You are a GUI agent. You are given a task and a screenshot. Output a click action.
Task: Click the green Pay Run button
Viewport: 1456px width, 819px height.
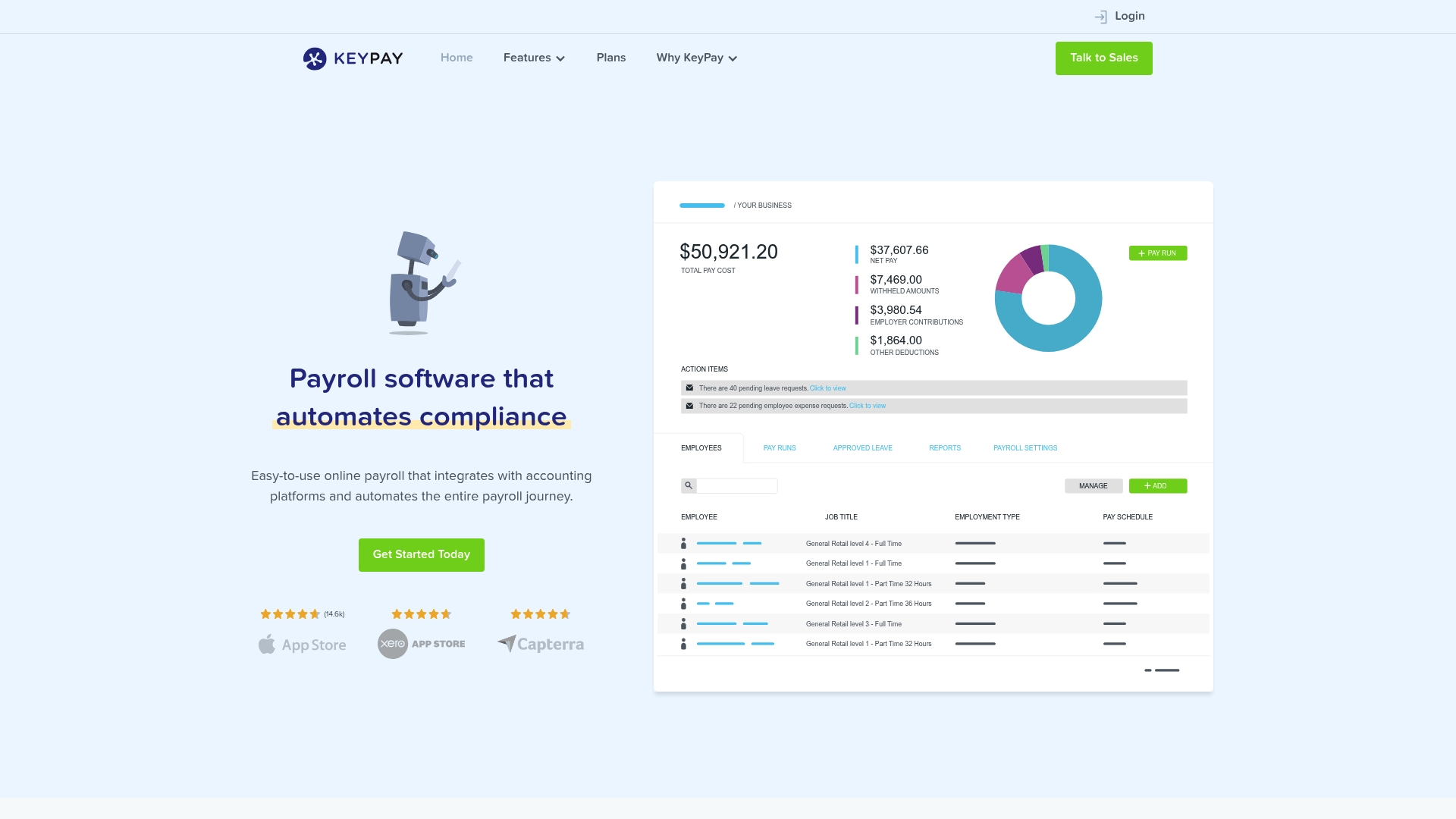[1158, 253]
